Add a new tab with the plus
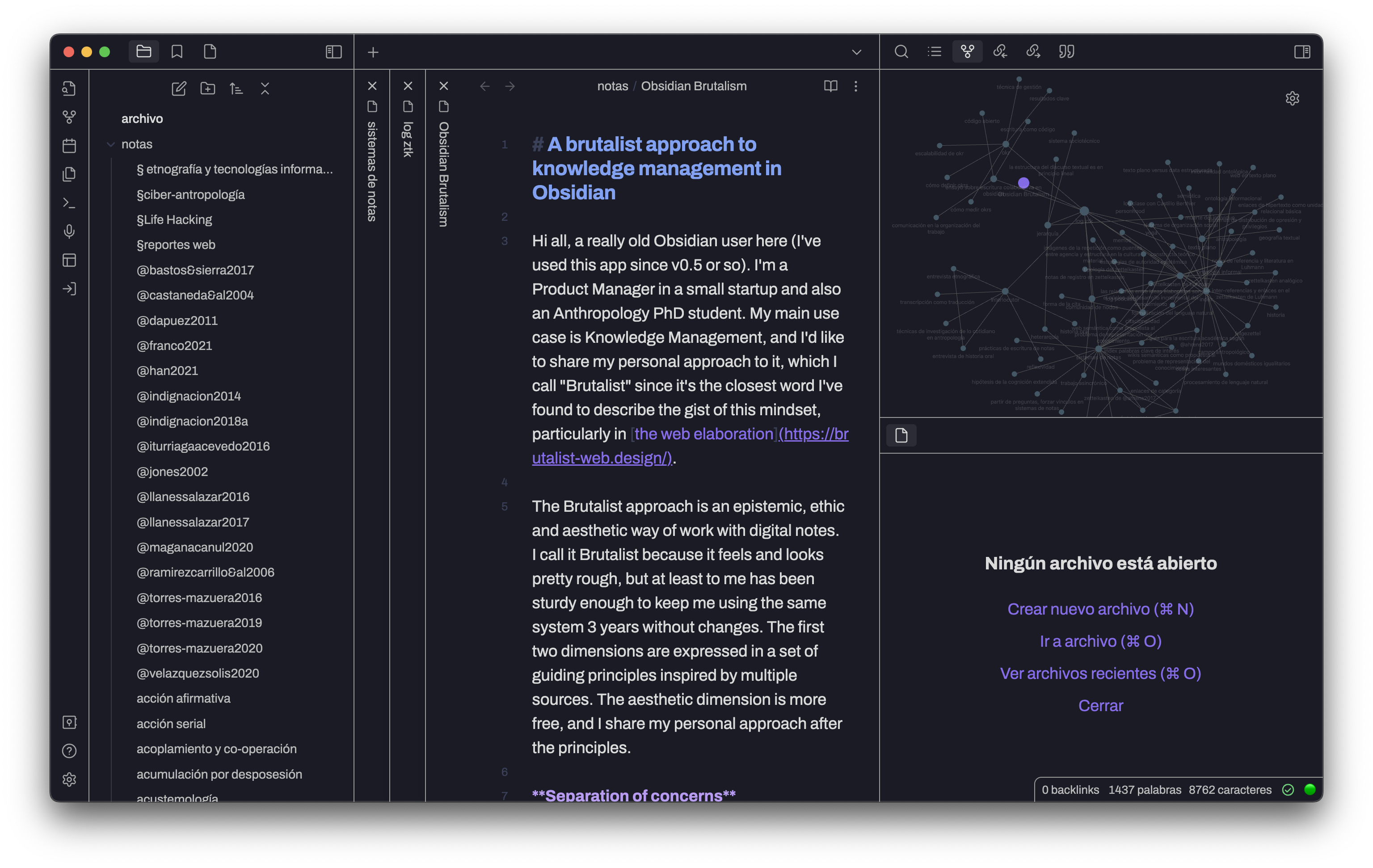 click(373, 52)
